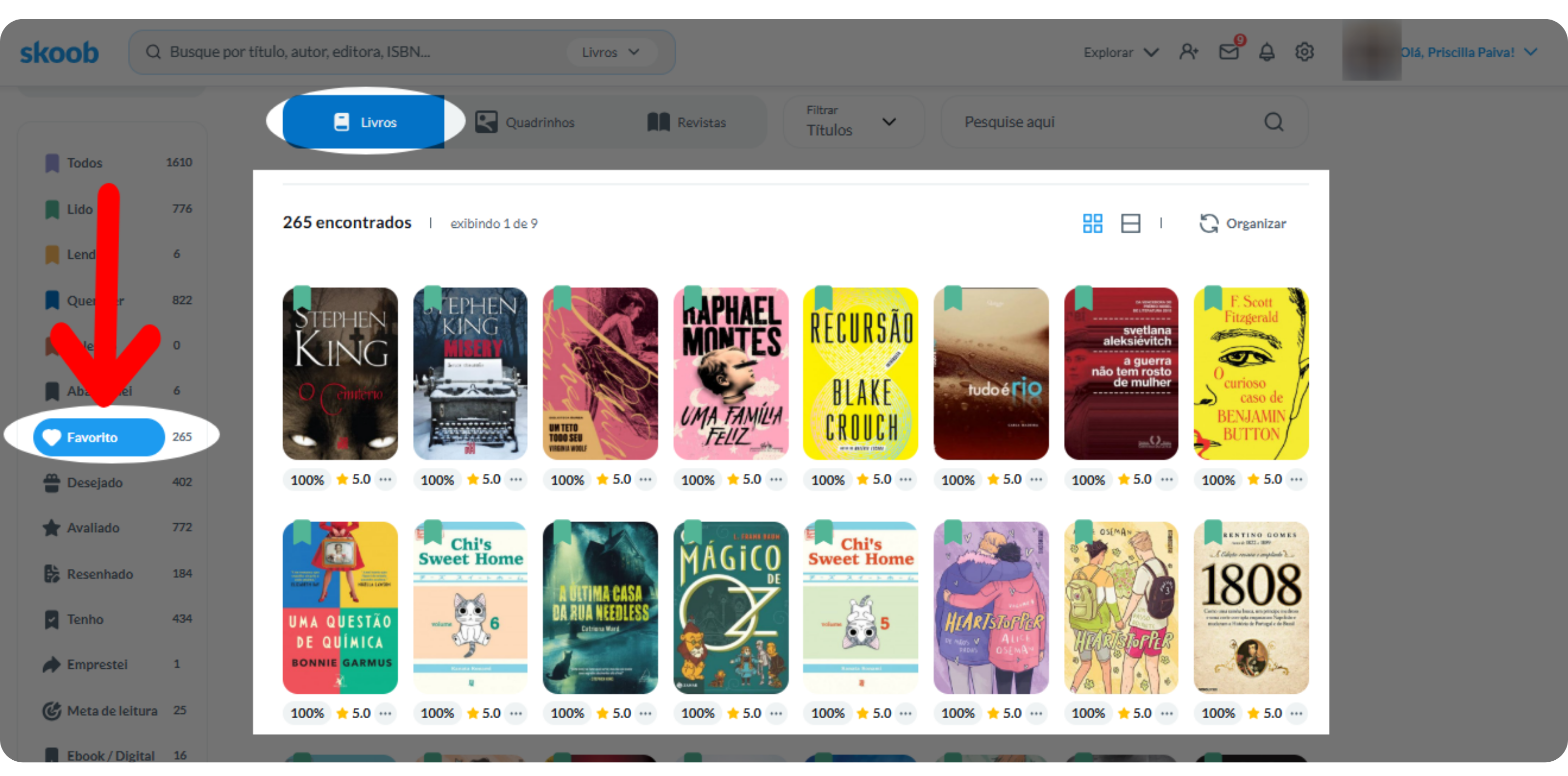This screenshot has height=776, width=1568.
Task: Switch to the Revistas tab
Action: coord(686,122)
